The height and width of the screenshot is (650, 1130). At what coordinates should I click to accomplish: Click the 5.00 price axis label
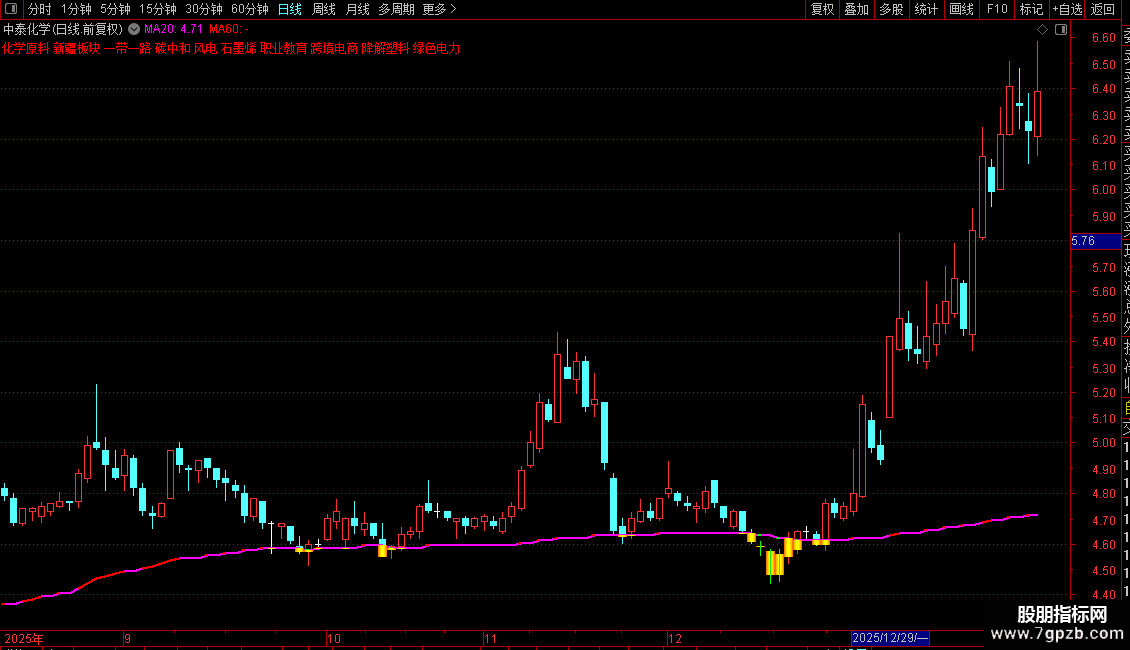[1103, 443]
